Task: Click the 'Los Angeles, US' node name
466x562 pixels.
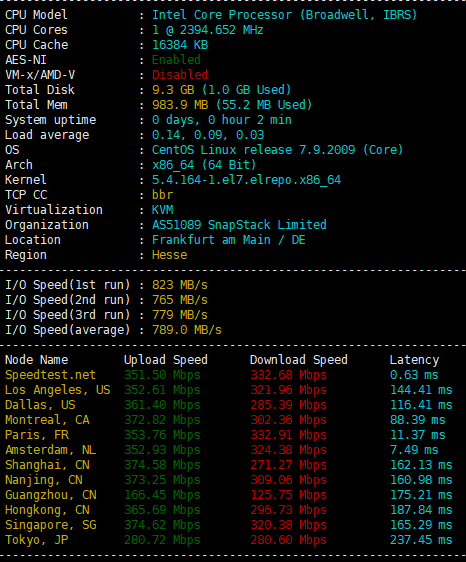Action: [x=57, y=390]
